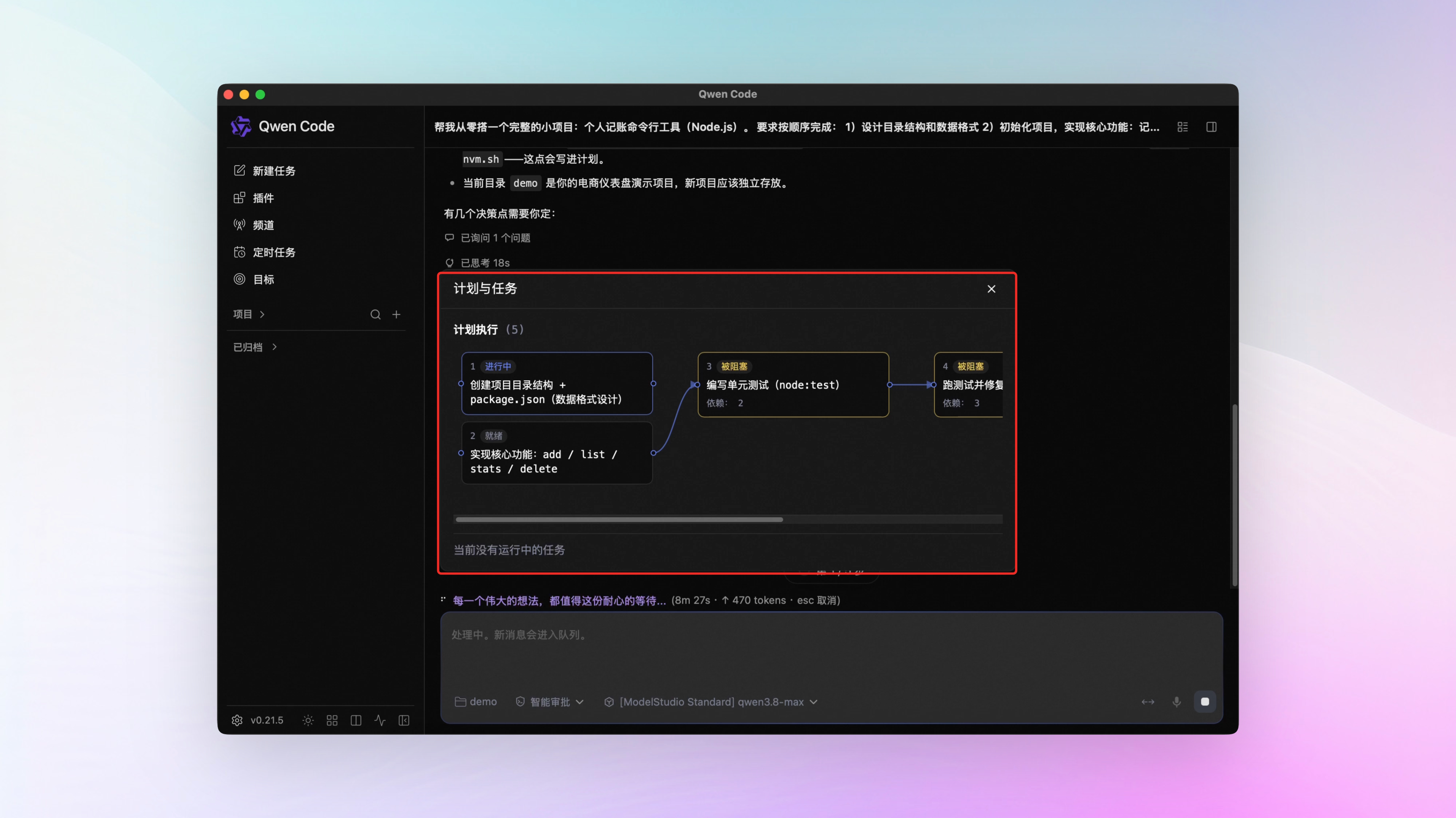
Task: Click the 每一个伟大的想法 status message
Action: pos(559,600)
